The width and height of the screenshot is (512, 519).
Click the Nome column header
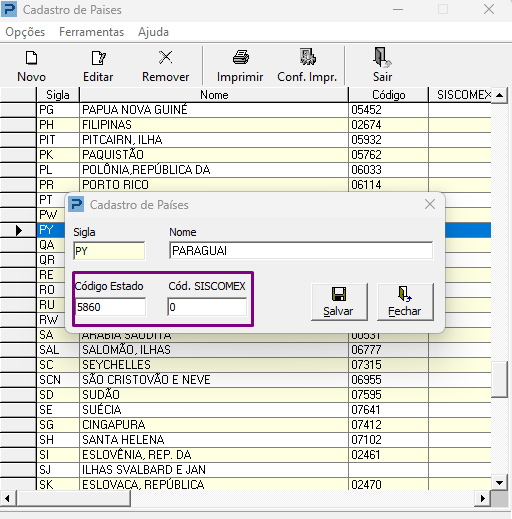[x=214, y=95]
